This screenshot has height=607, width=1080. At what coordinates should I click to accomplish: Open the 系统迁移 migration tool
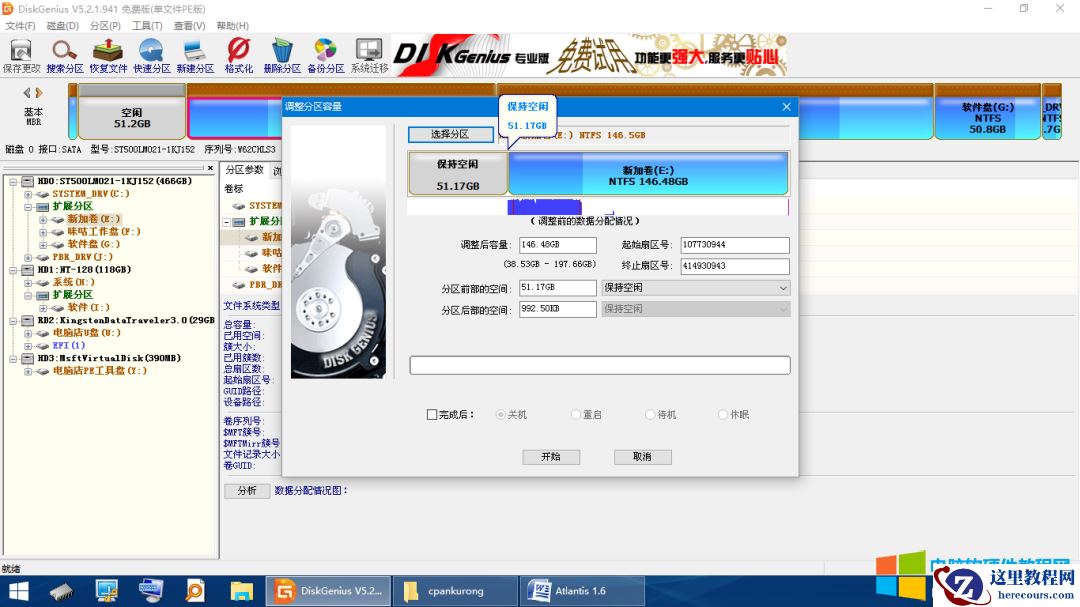pyautogui.click(x=368, y=55)
